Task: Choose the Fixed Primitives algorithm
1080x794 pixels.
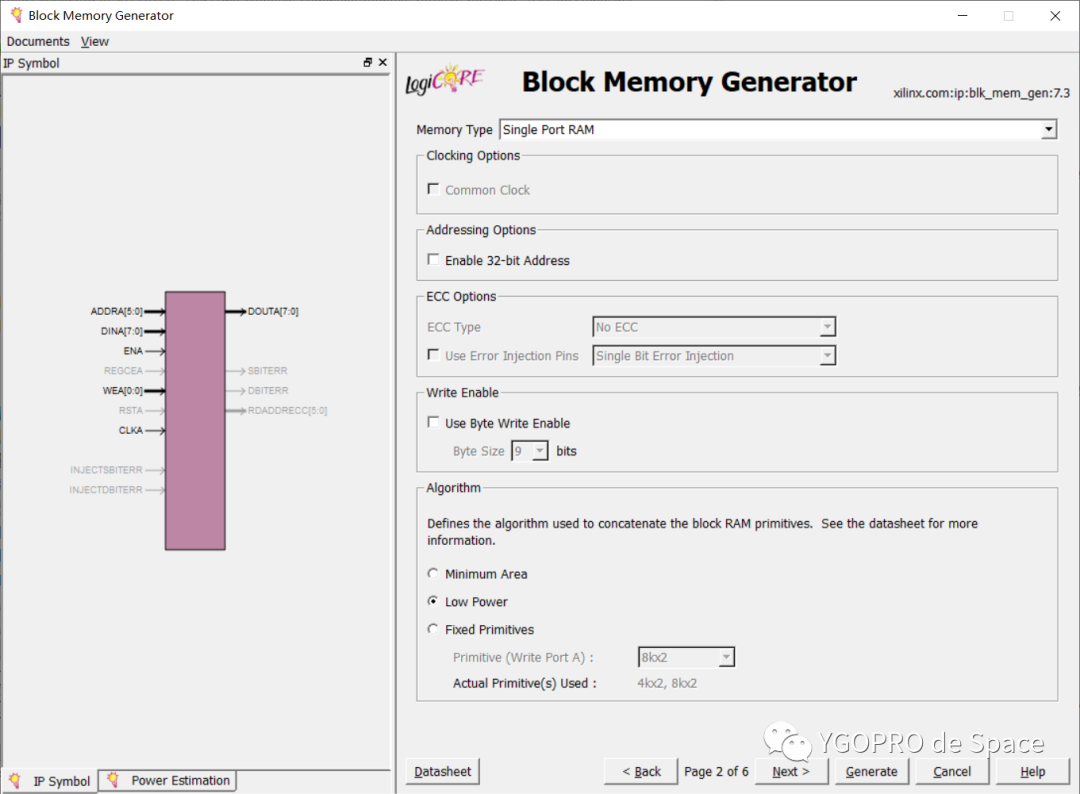Action: [433, 629]
